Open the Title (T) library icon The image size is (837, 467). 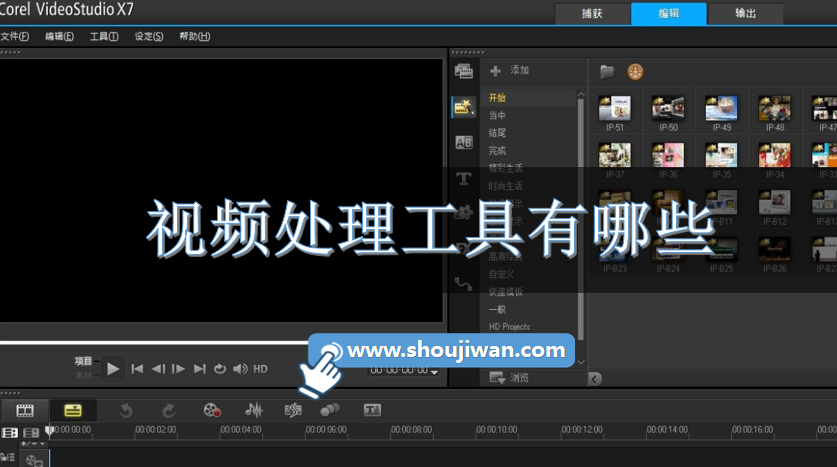click(463, 179)
